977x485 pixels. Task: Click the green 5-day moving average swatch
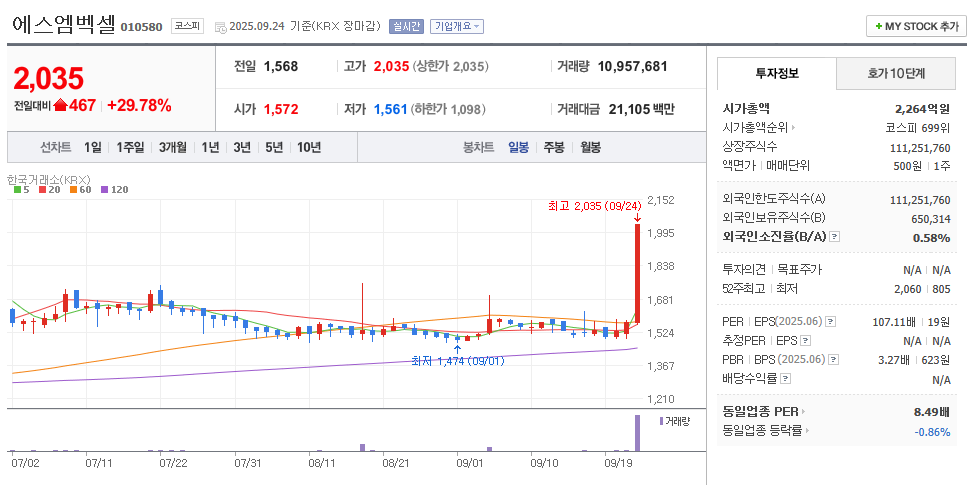[17, 190]
